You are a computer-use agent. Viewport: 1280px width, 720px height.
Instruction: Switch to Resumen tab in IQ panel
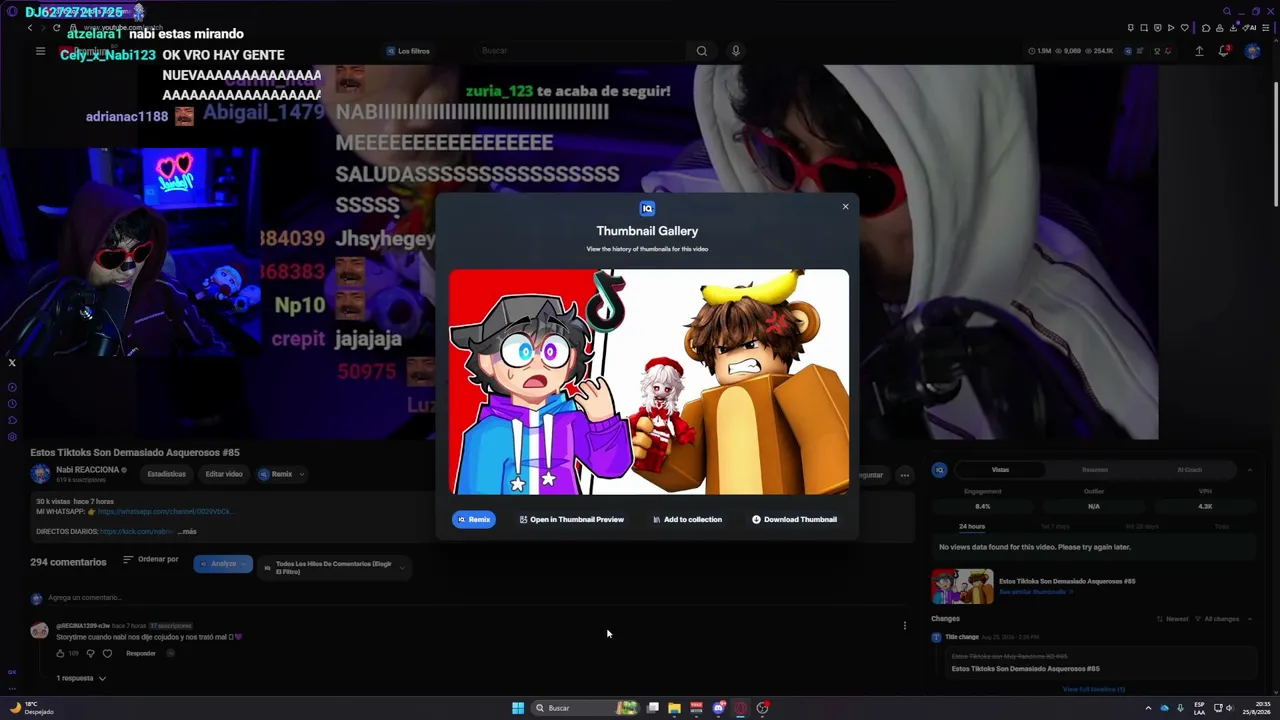point(1094,470)
